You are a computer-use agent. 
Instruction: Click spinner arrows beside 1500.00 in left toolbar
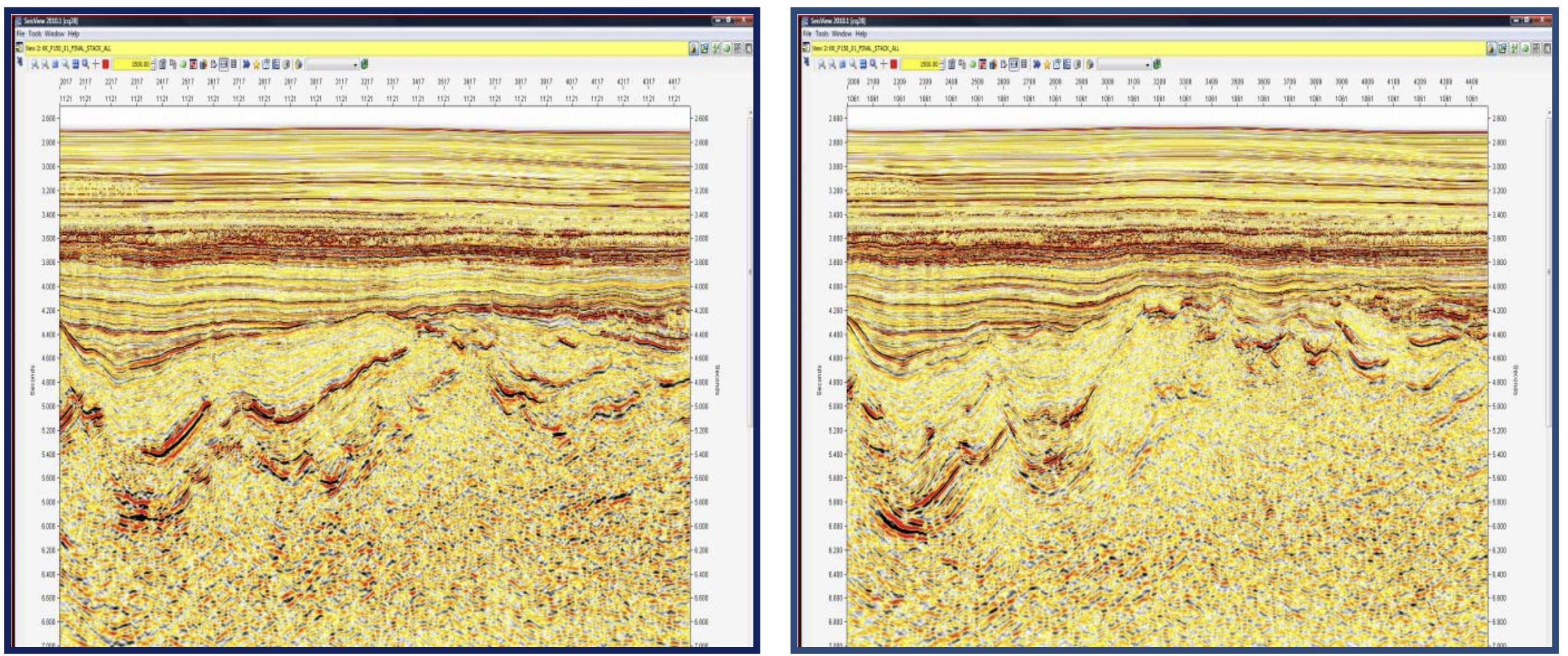coord(153,64)
